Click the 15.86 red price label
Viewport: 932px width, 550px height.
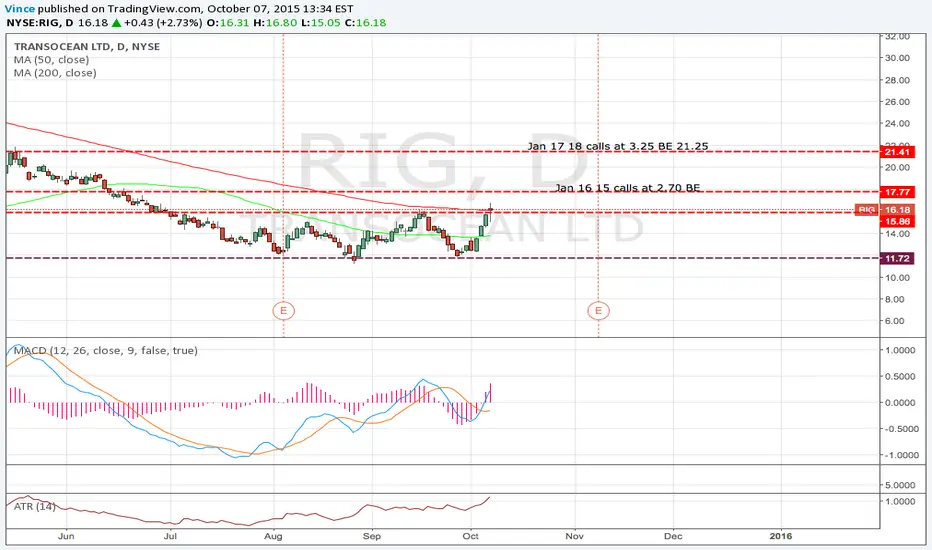pos(897,222)
